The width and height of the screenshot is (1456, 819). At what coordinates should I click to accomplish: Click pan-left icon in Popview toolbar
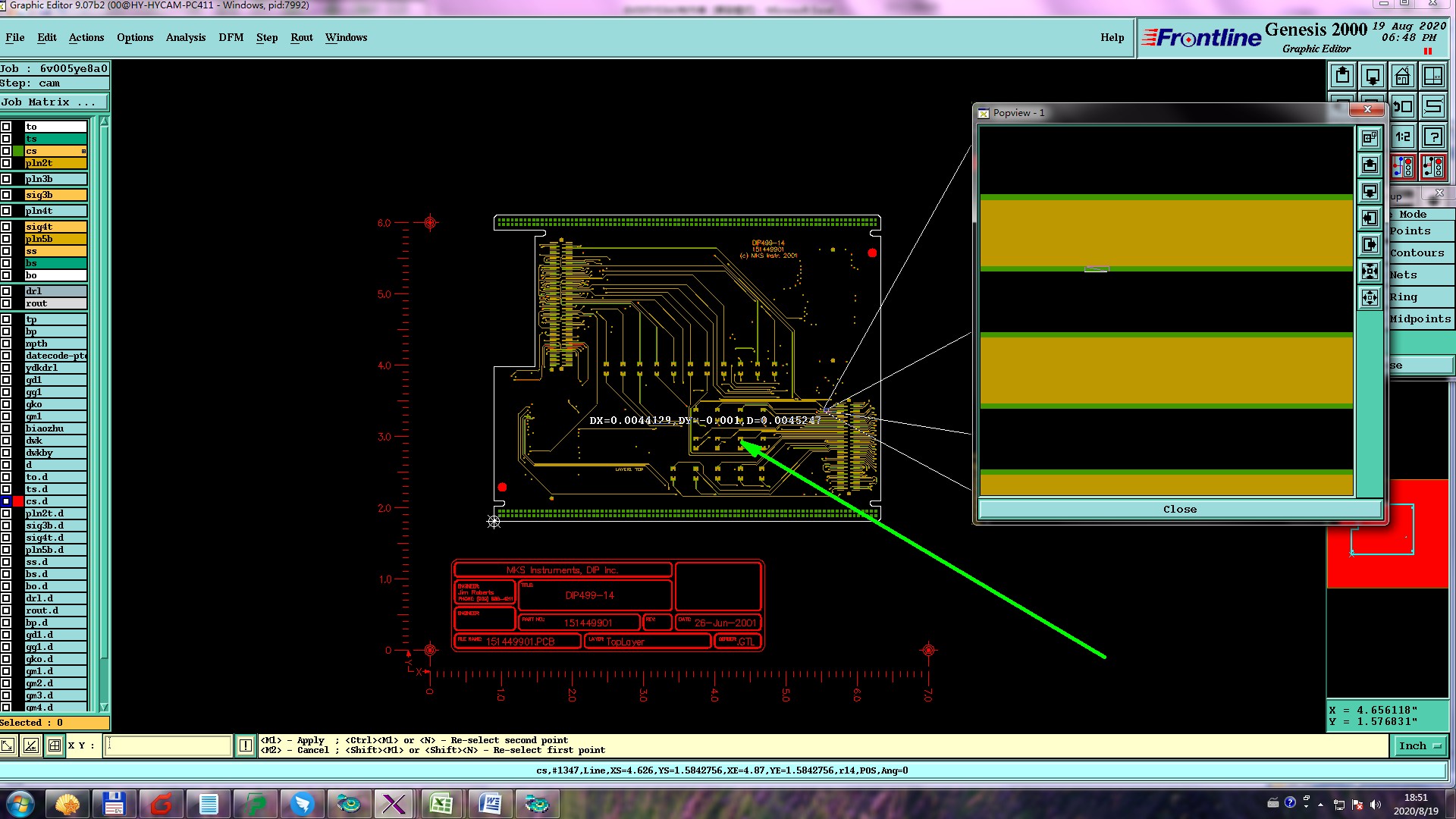pos(1370,218)
